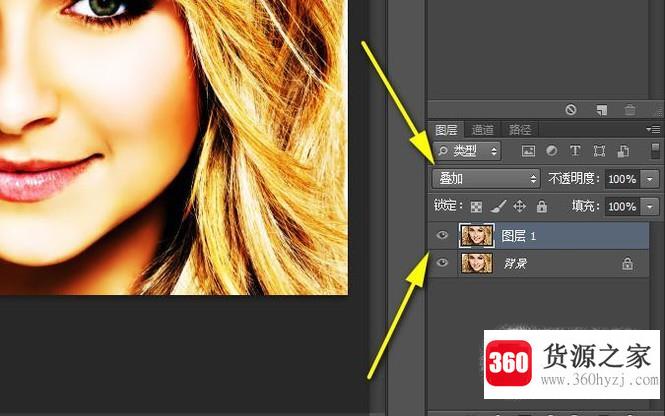Screen dimensions: 665x416
Task: Filter for adjustment layers icon
Action: 551,151
